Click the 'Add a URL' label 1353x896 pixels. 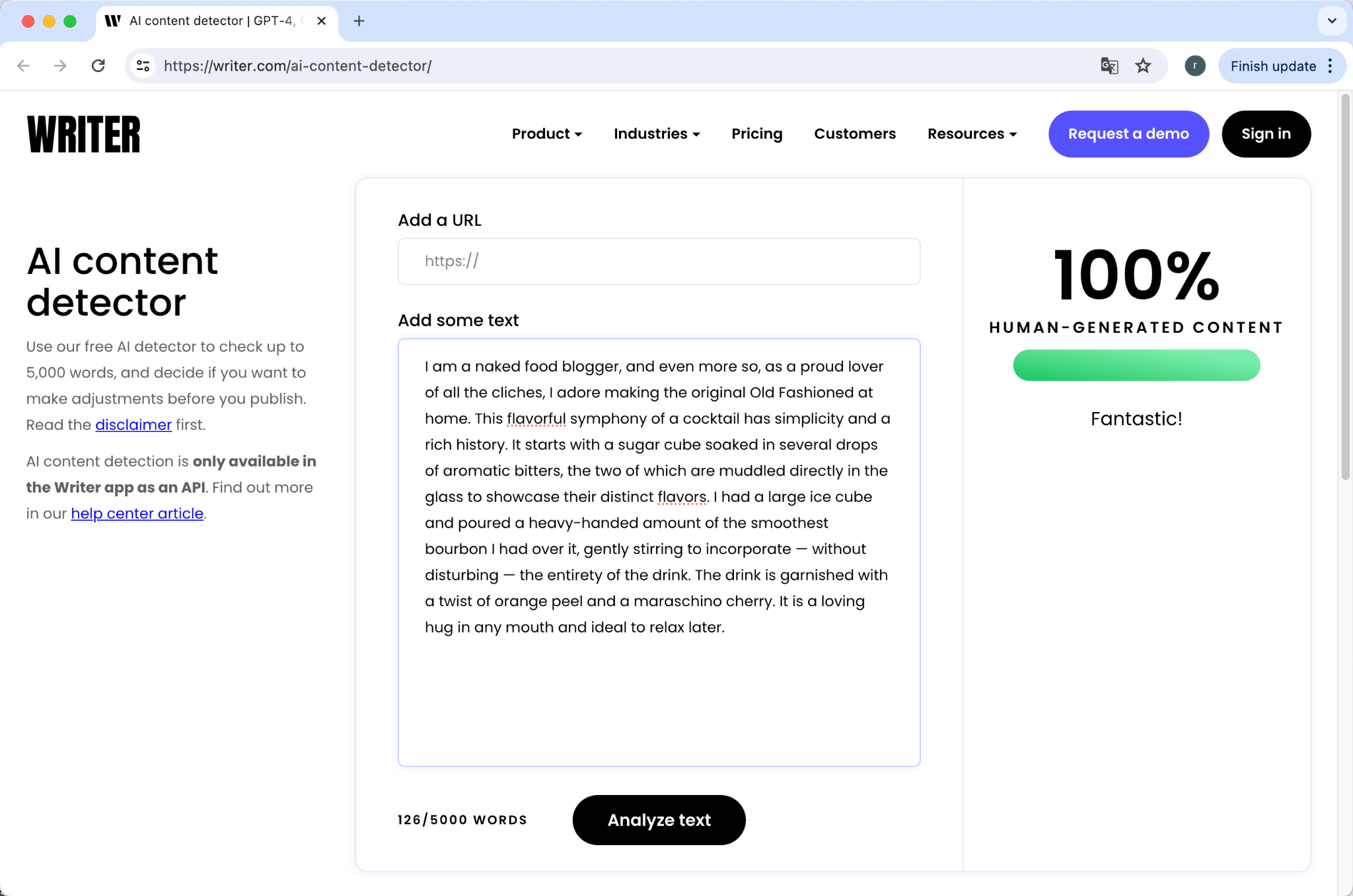coord(440,221)
